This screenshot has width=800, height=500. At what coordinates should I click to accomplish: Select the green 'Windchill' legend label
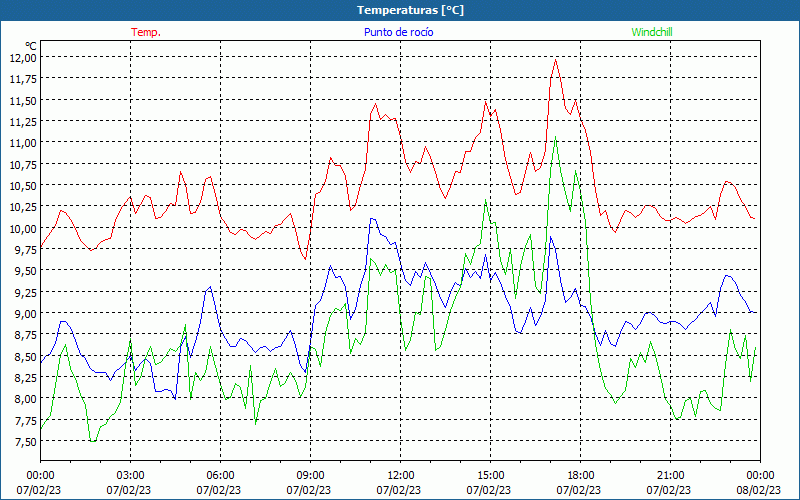pos(652,32)
